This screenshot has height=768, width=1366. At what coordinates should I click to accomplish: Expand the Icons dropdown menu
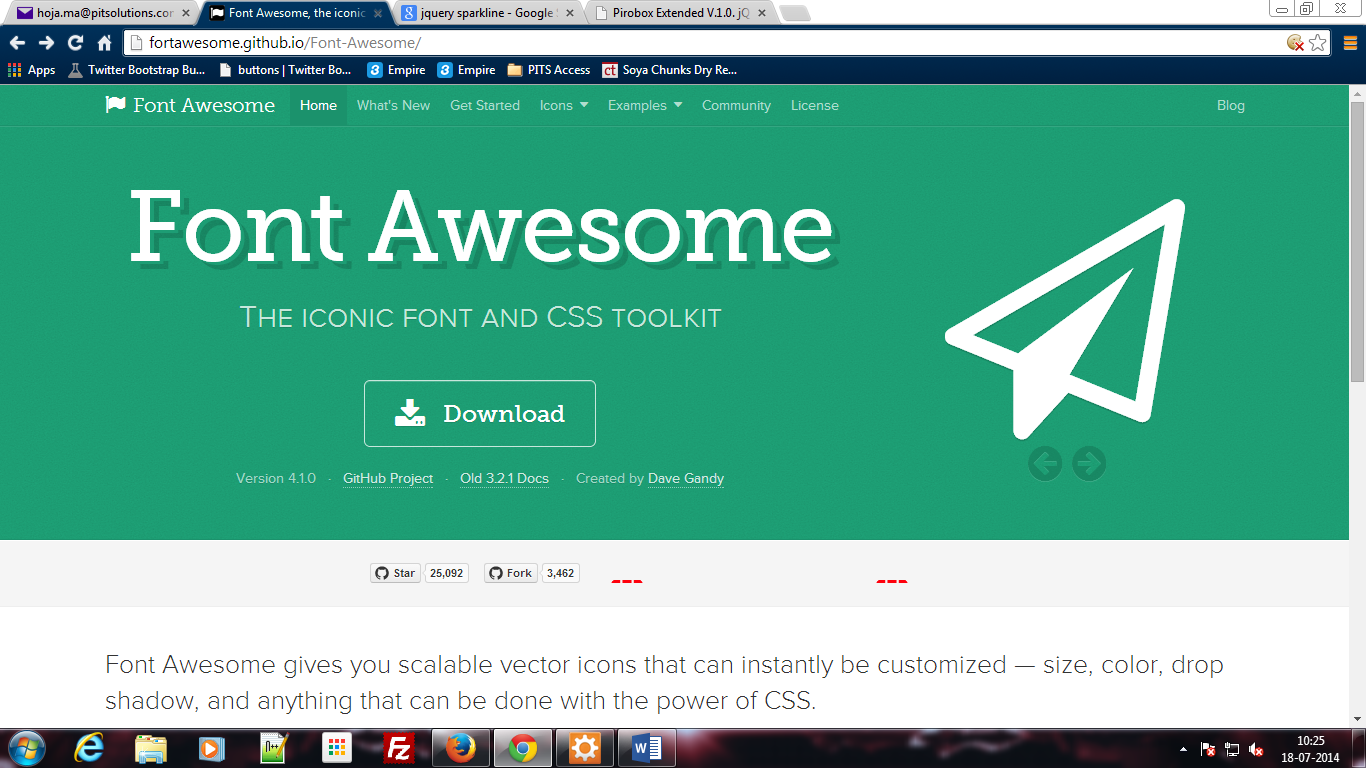pyautogui.click(x=564, y=105)
